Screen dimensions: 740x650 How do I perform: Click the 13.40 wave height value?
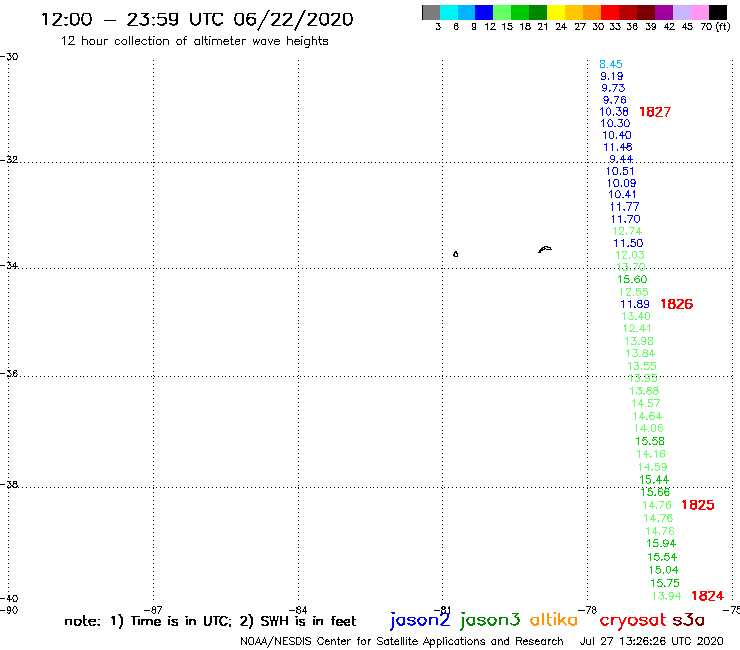[x=636, y=316]
